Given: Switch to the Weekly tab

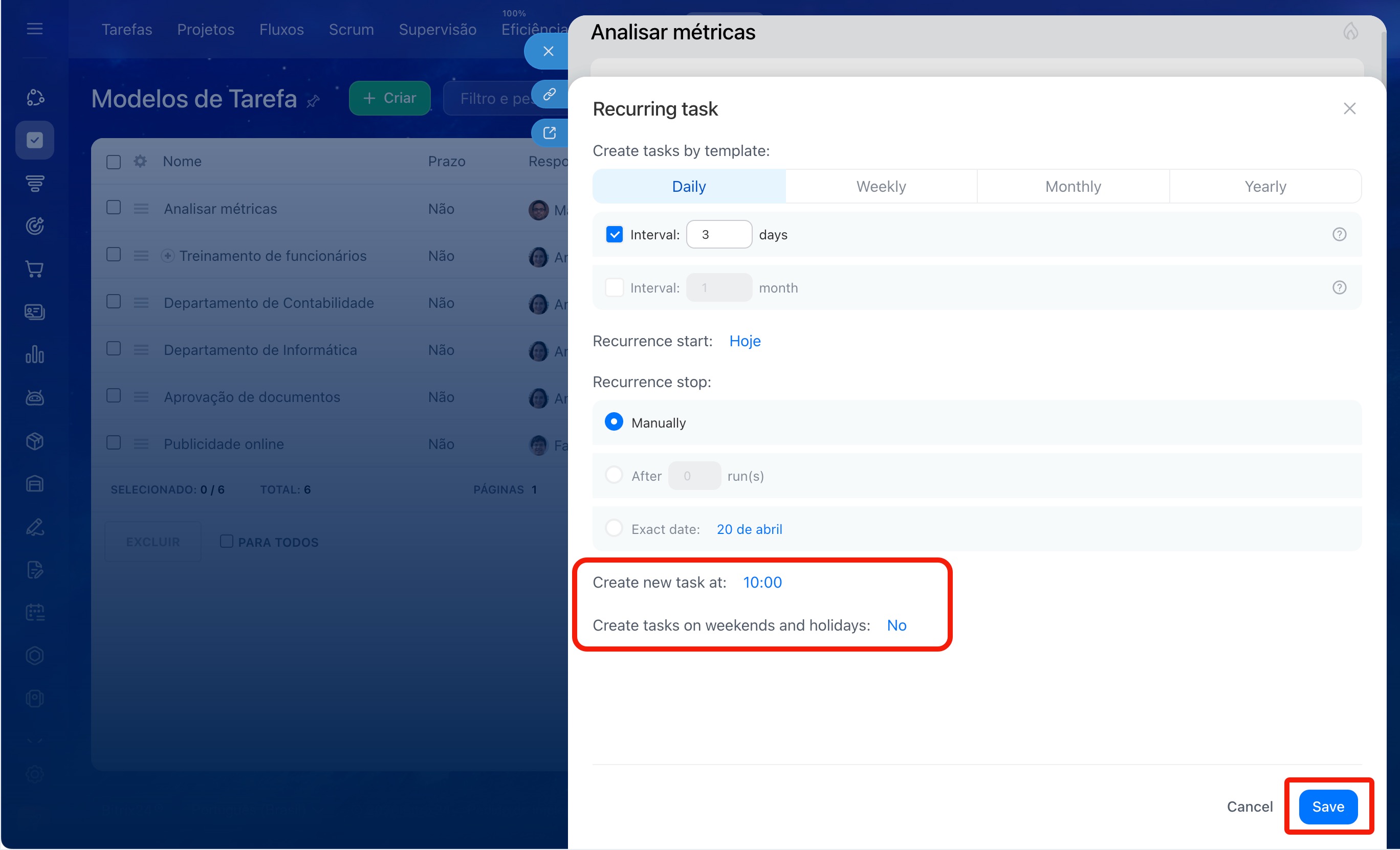Looking at the screenshot, I should tap(881, 186).
